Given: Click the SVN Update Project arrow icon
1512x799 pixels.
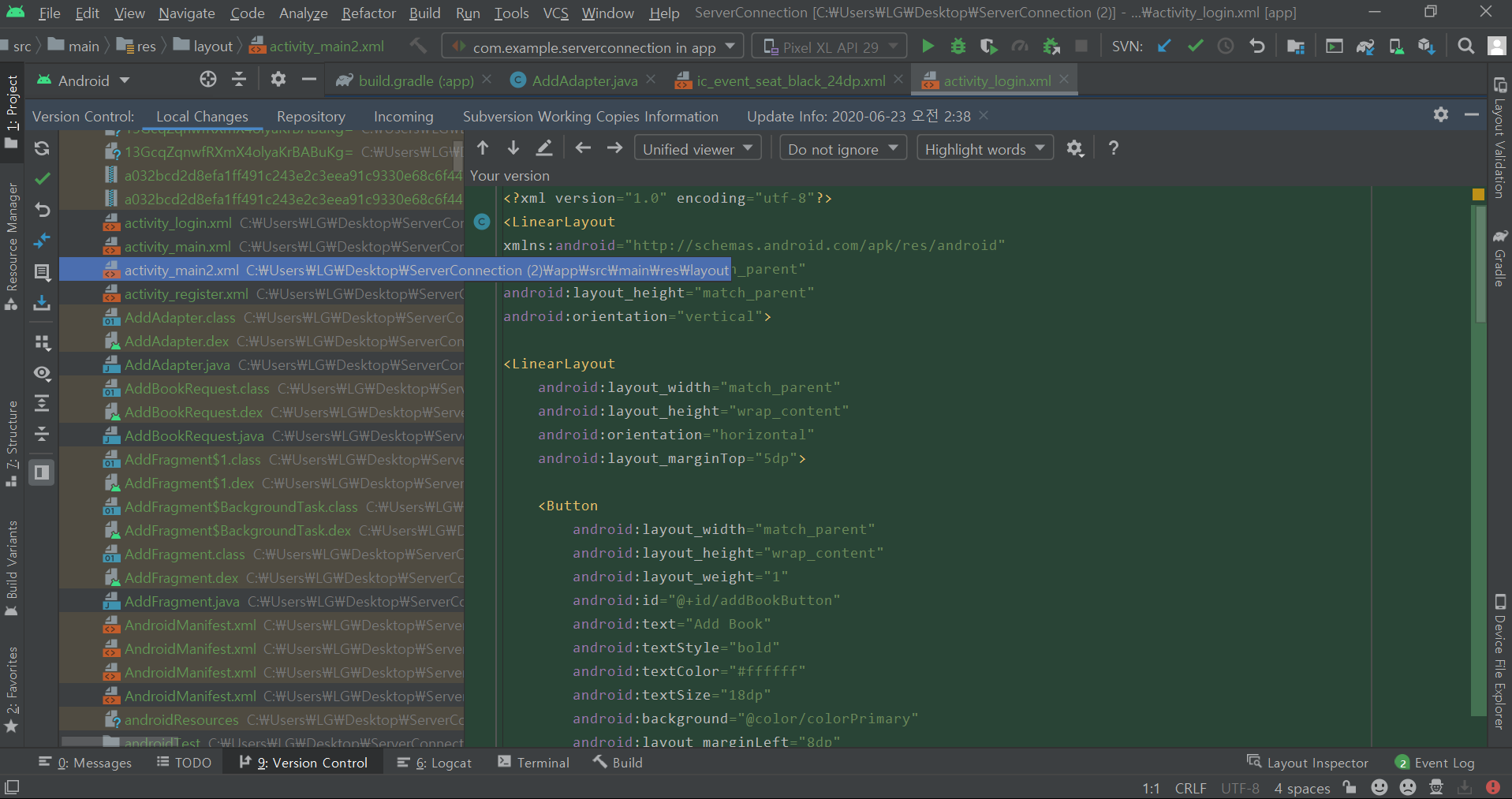Looking at the screenshot, I should (1164, 47).
